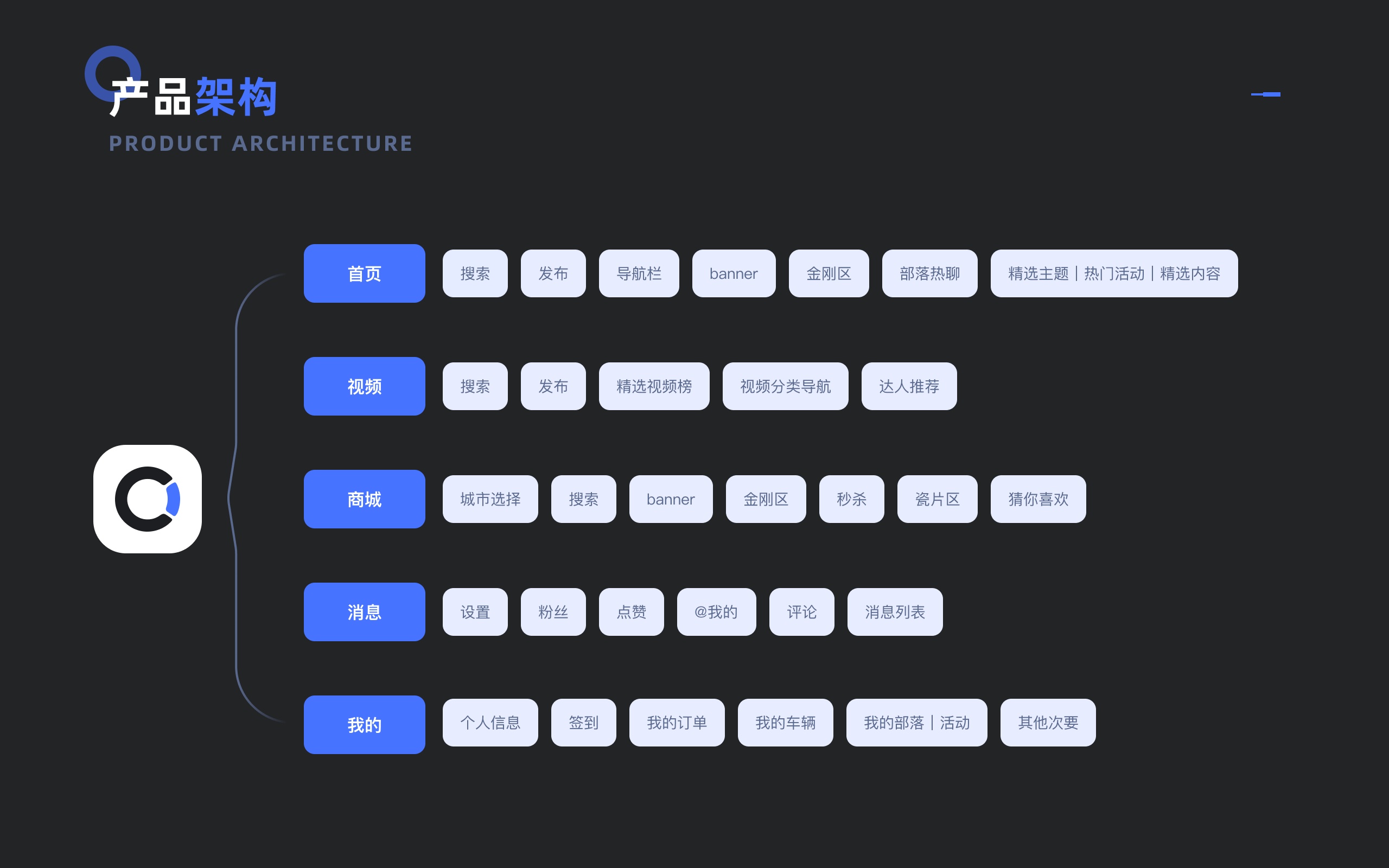
Task: Select the 视频 category block
Action: click(364, 386)
